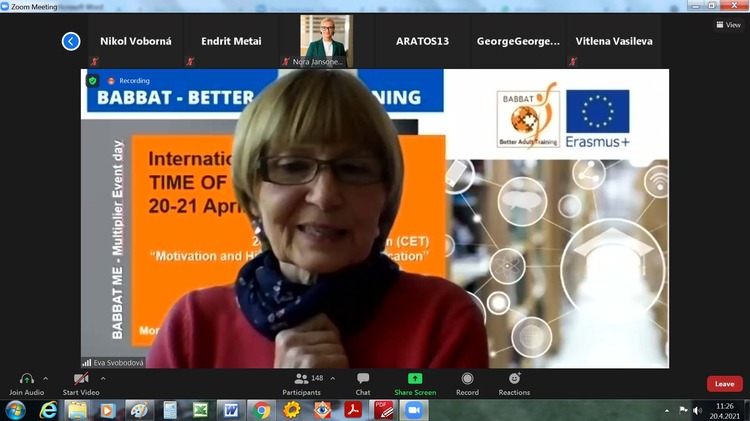Screen dimensions: 750x421
Task: Open File Explorer folder in the taskbar
Action: point(77,410)
